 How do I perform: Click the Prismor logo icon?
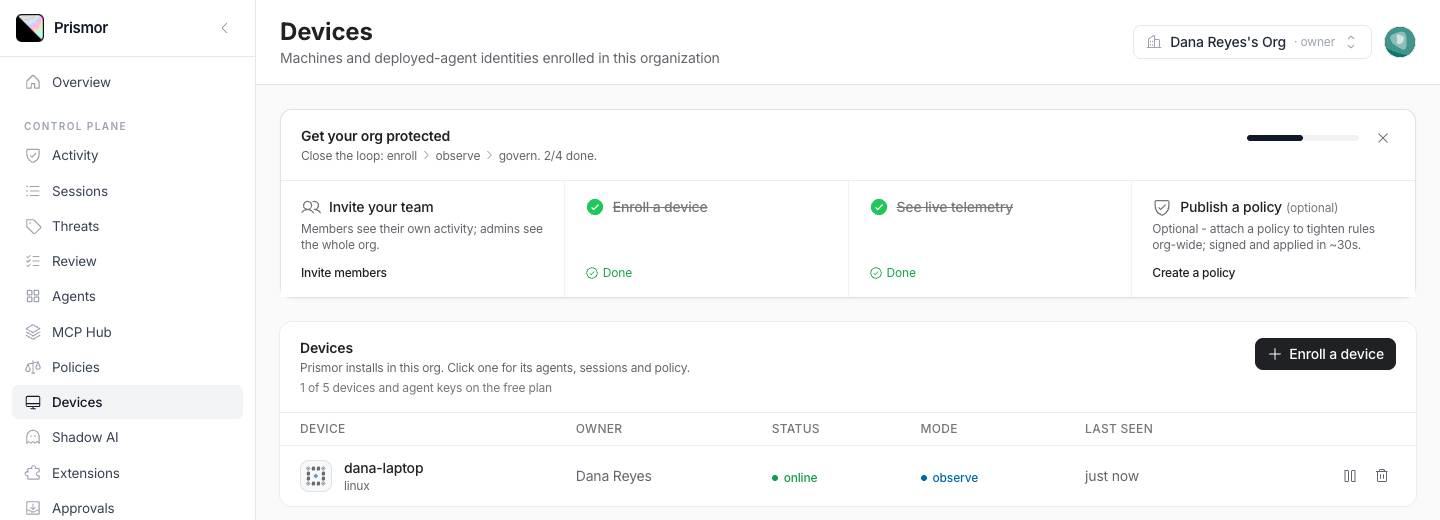[30, 28]
